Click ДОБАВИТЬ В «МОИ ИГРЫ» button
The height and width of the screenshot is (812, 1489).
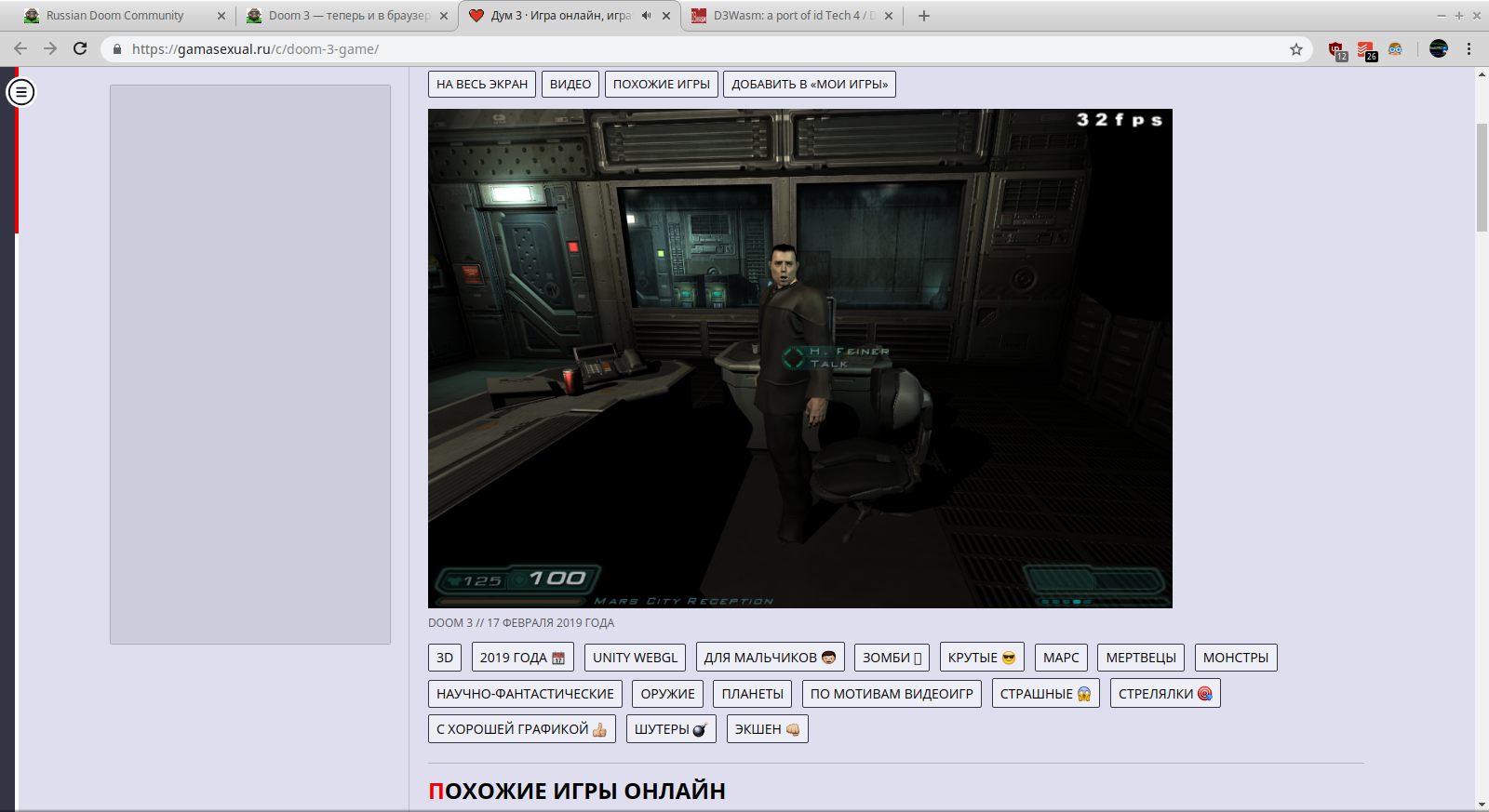click(810, 84)
